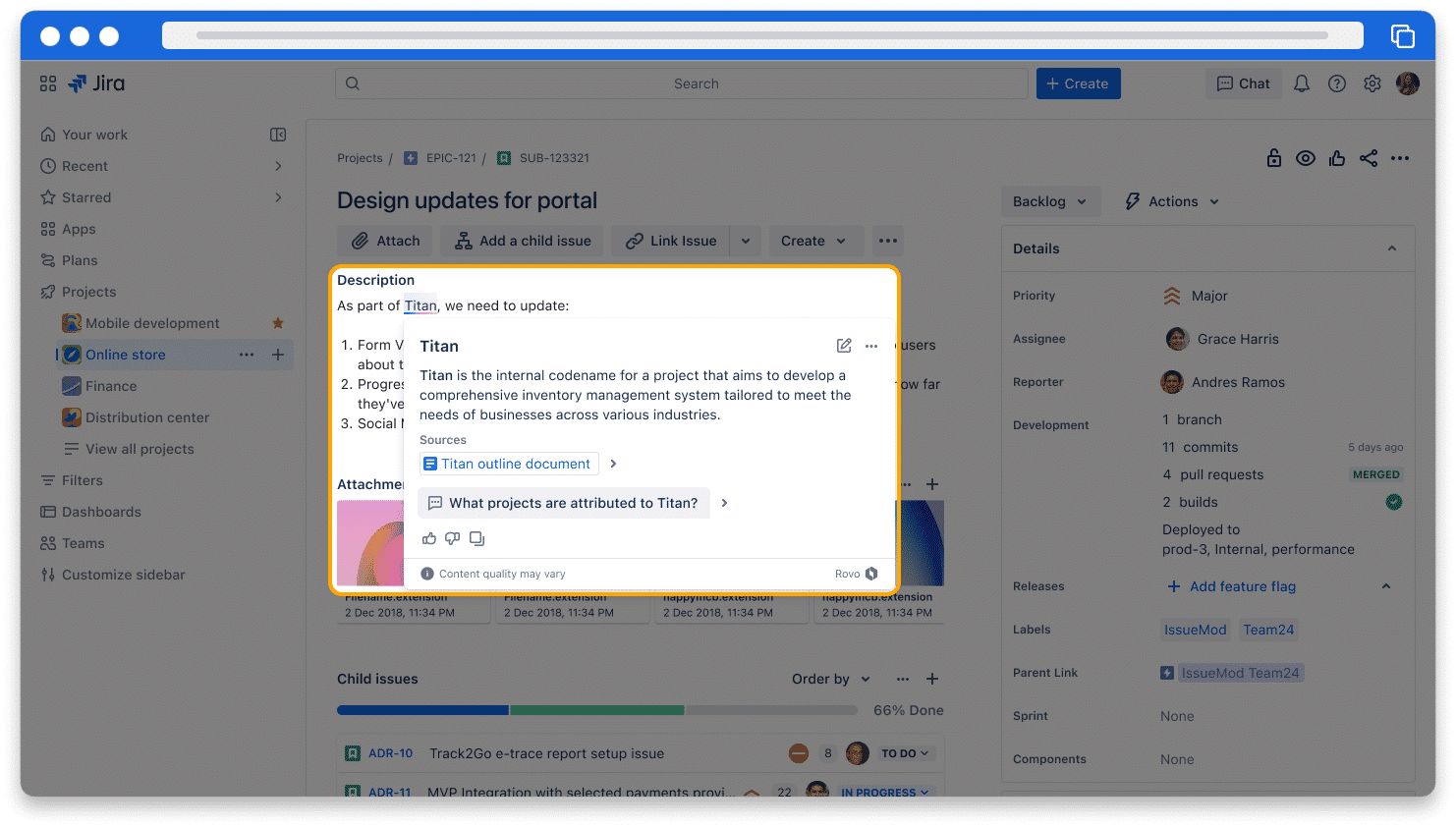
Task: Click the highlighted Titan term in description
Action: point(420,305)
